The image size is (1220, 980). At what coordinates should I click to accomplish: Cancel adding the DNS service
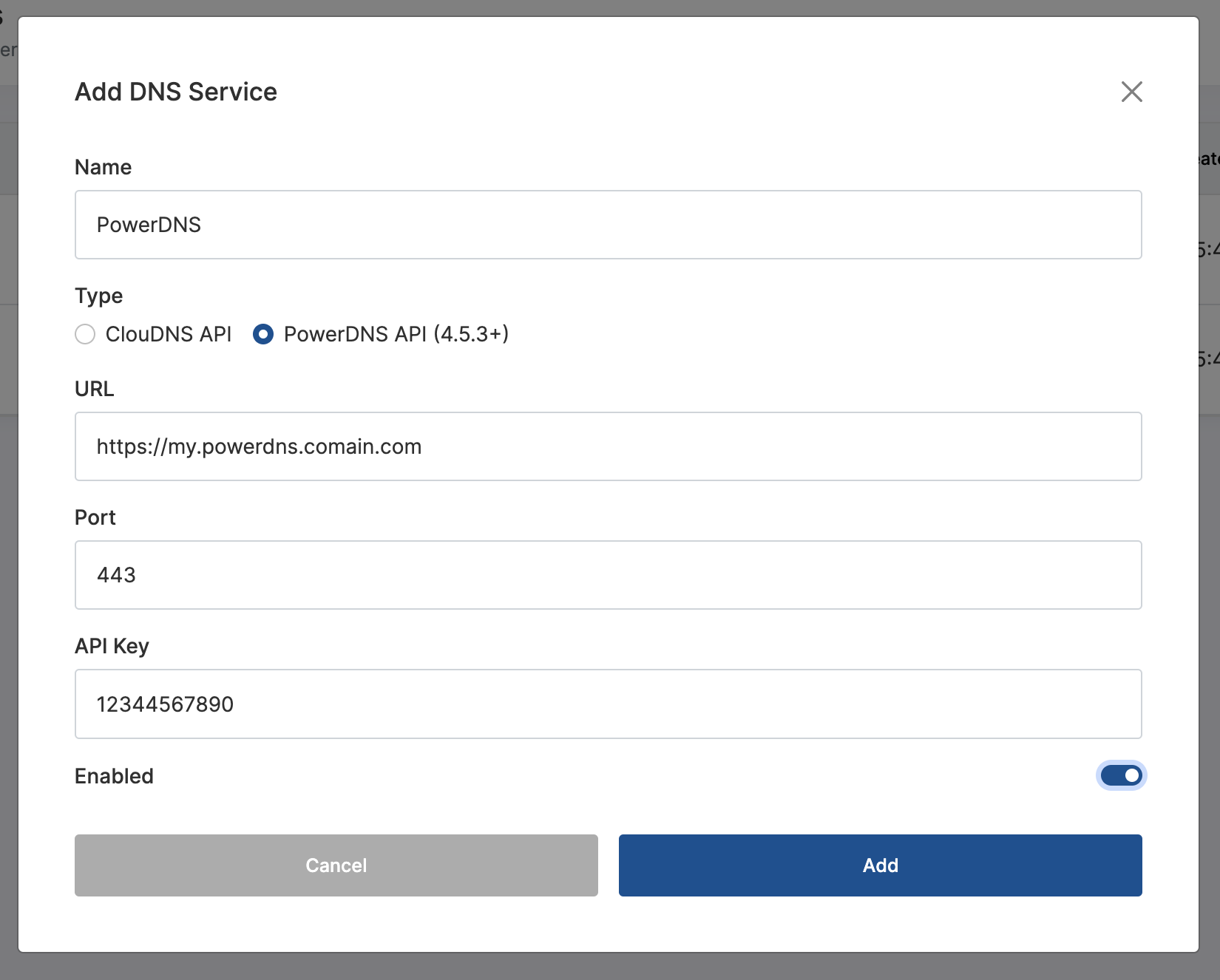tap(336, 865)
